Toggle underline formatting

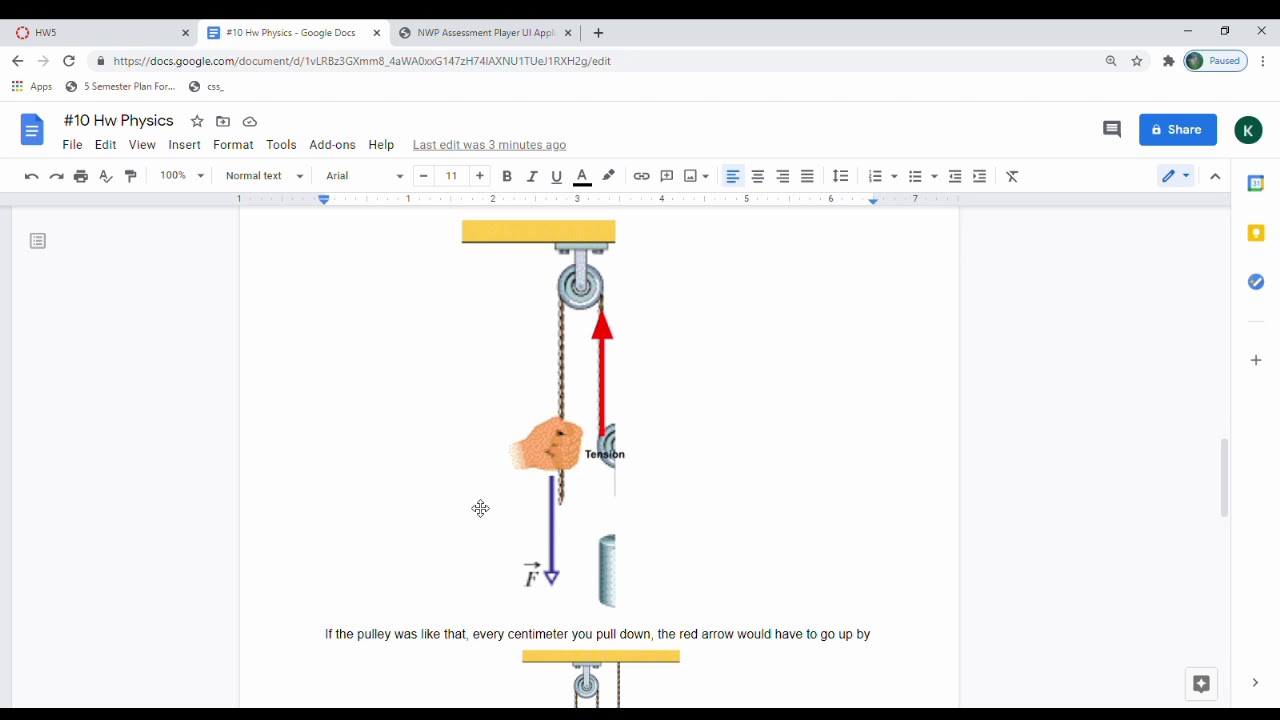(557, 176)
